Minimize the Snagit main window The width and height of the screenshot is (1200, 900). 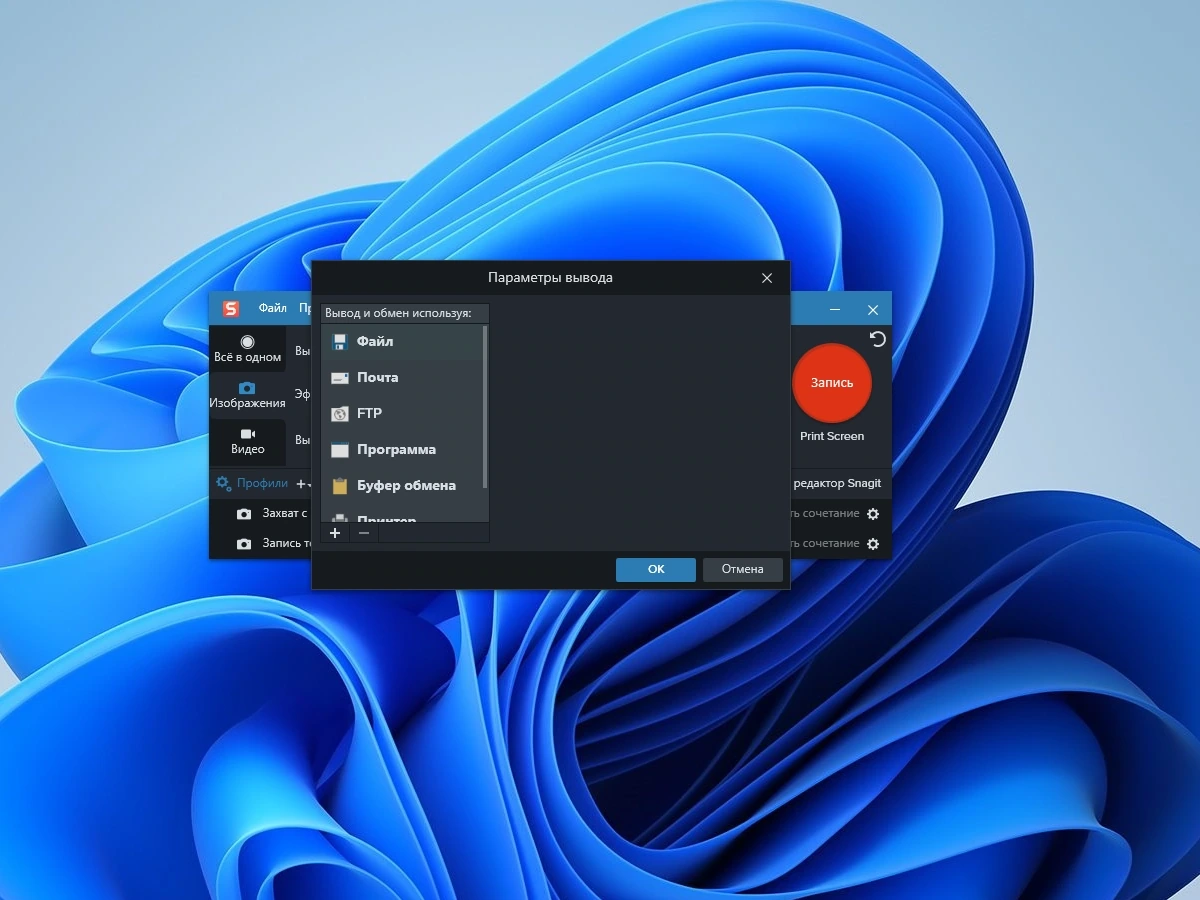[835, 310]
